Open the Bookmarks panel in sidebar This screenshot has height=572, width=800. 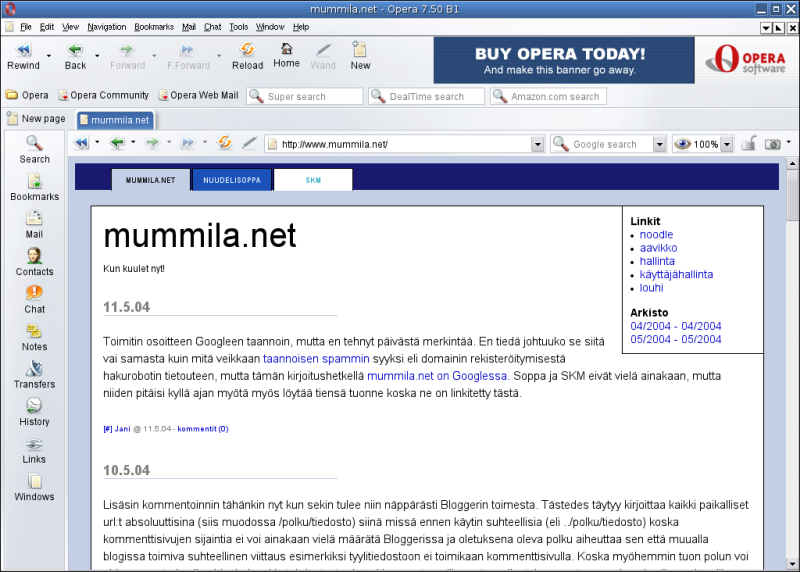pos(34,187)
